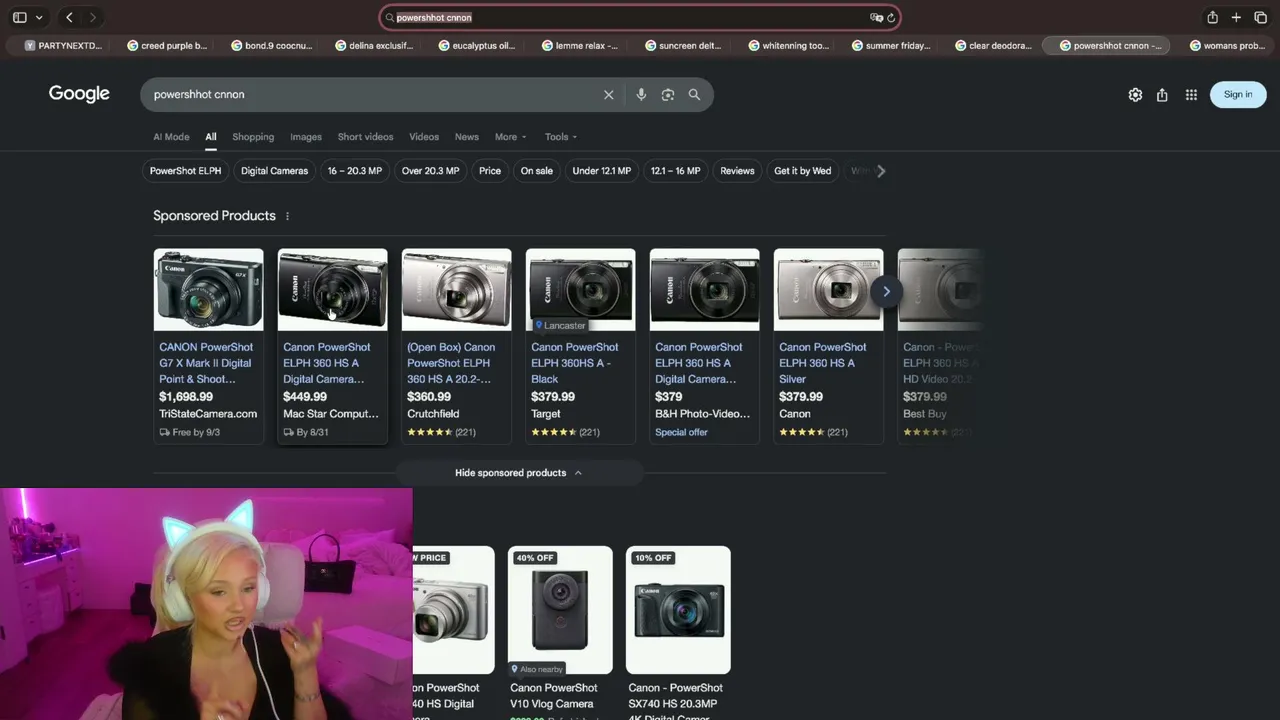Click the Google logo

[79, 94]
